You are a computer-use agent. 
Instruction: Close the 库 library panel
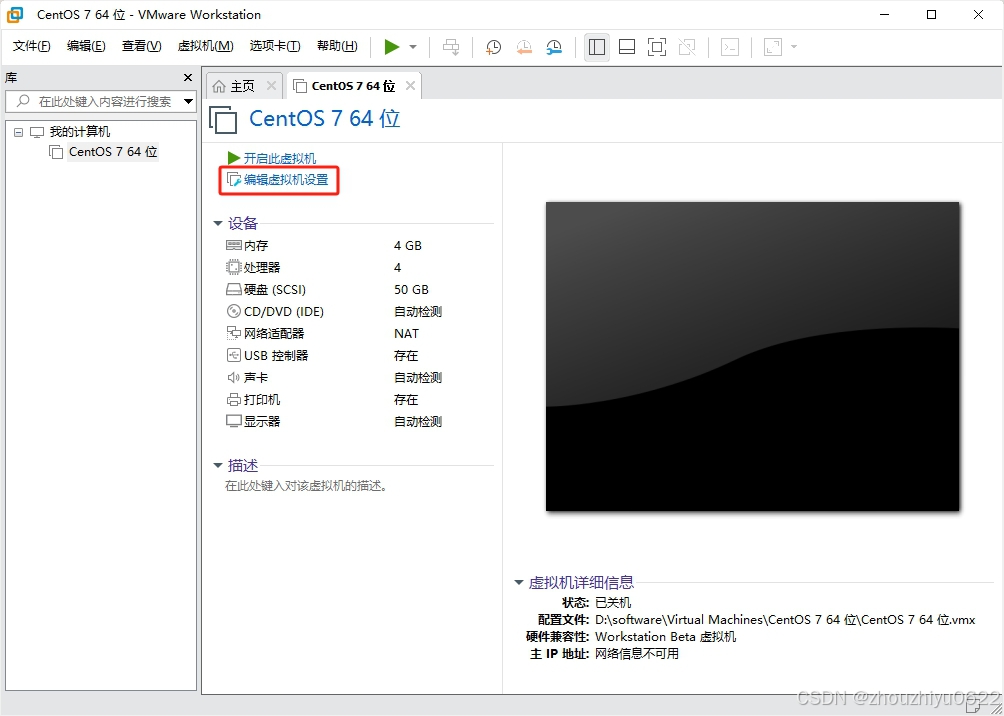coord(188,77)
